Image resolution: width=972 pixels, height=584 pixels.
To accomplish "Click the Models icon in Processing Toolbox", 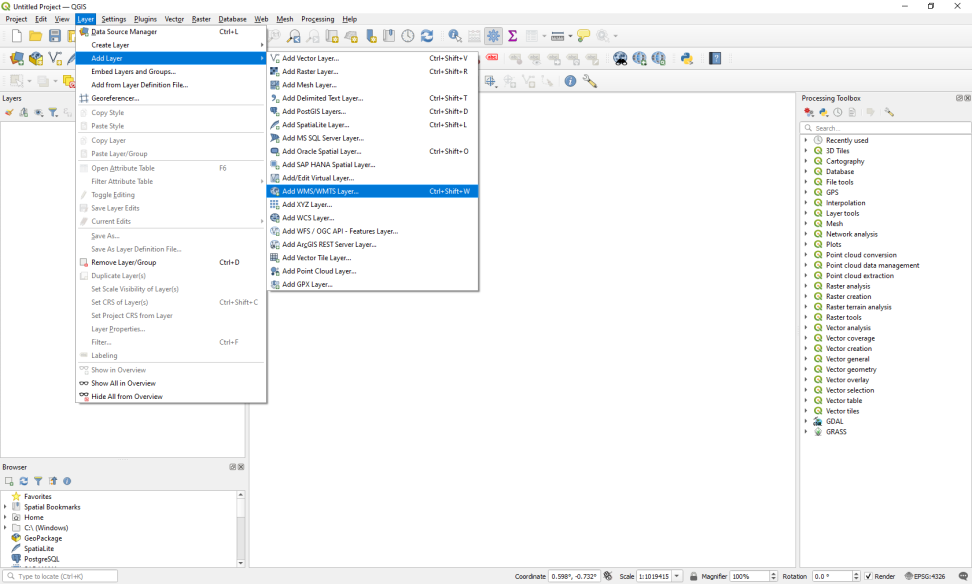I will [809, 112].
